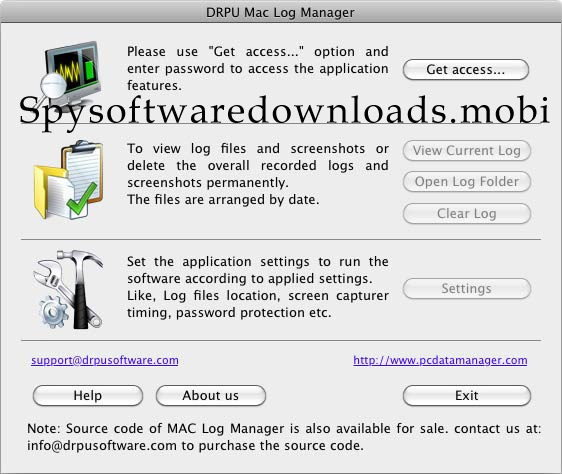Click the Spysoftwaredownloads.mobi watermark text

click(284, 111)
